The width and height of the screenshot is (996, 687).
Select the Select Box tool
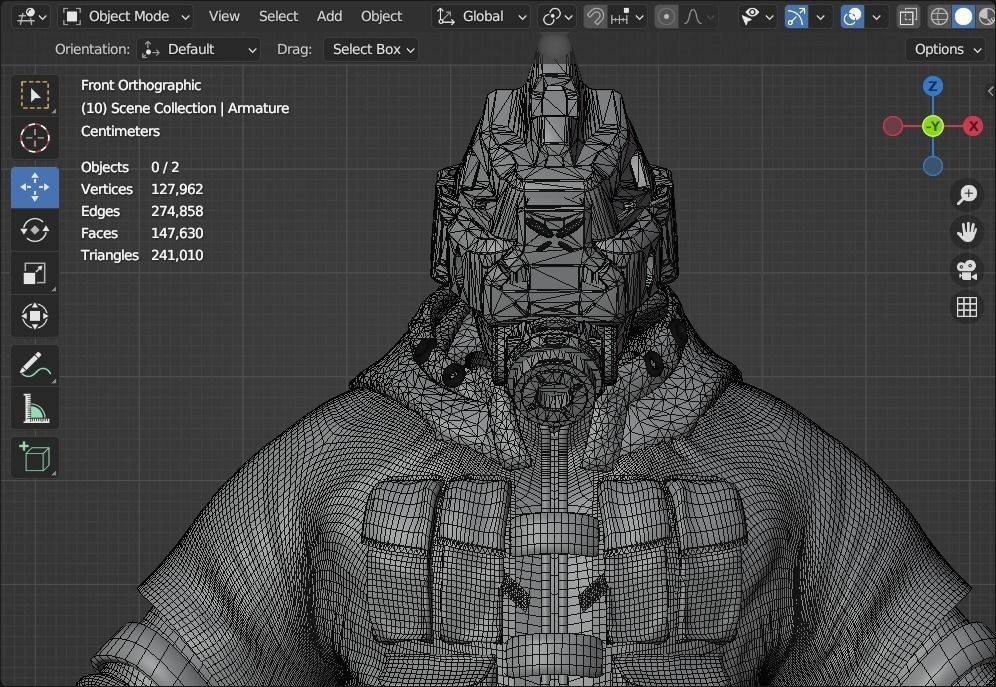[35, 96]
